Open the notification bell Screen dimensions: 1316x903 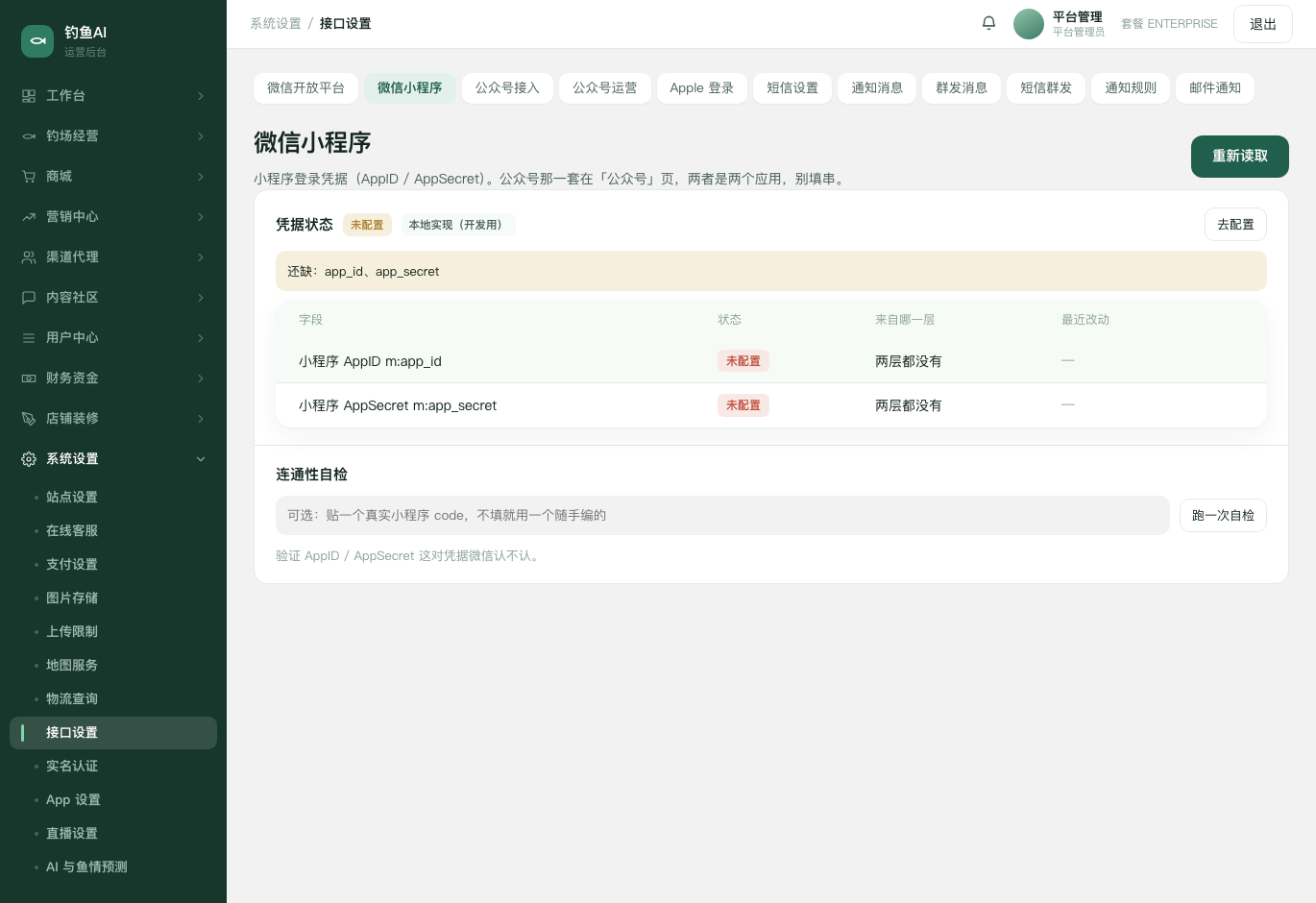pyautogui.click(x=988, y=23)
